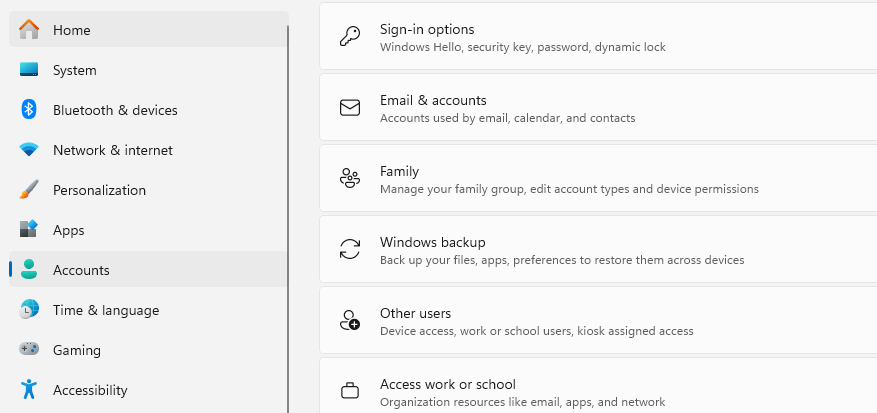
Task: Open Access work or school
Action: click(600, 391)
